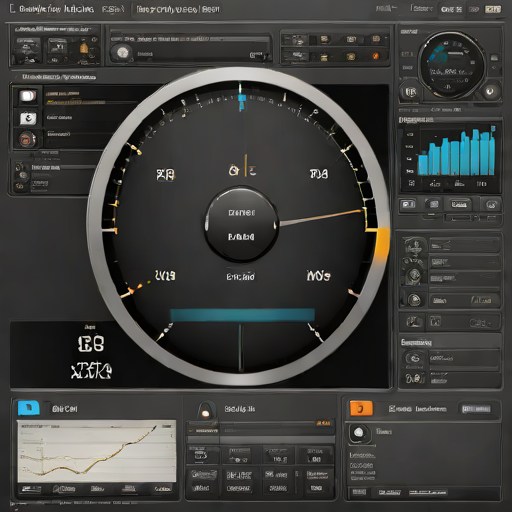The height and width of the screenshot is (512, 512).
Task: Open the small round gauge in the top-right panel
Action: (452, 65)
